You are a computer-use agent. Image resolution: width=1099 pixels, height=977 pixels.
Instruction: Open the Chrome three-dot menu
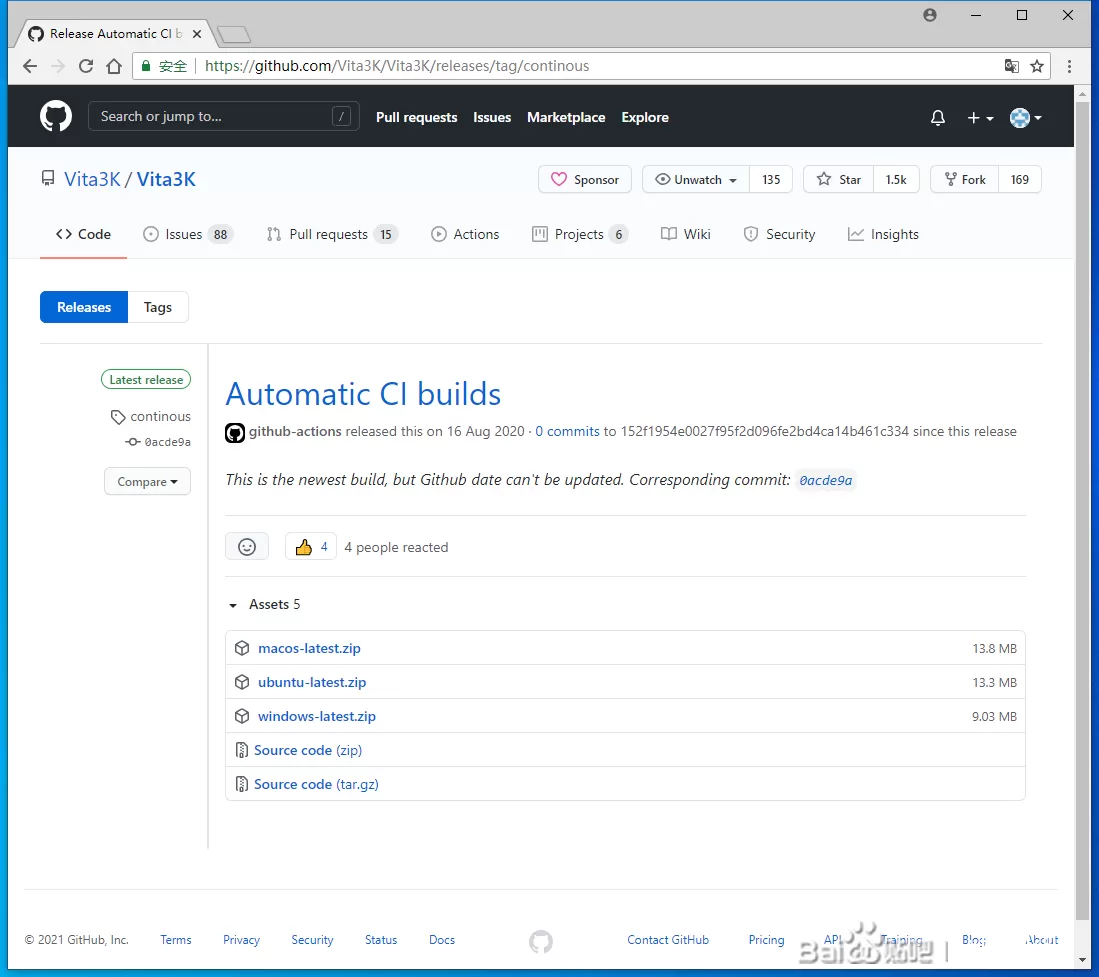pyautogui.click(x=1069, y=66)
